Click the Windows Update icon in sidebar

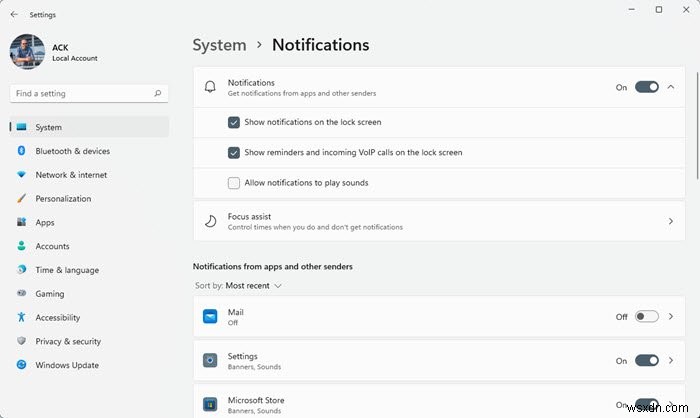(21, 366)
